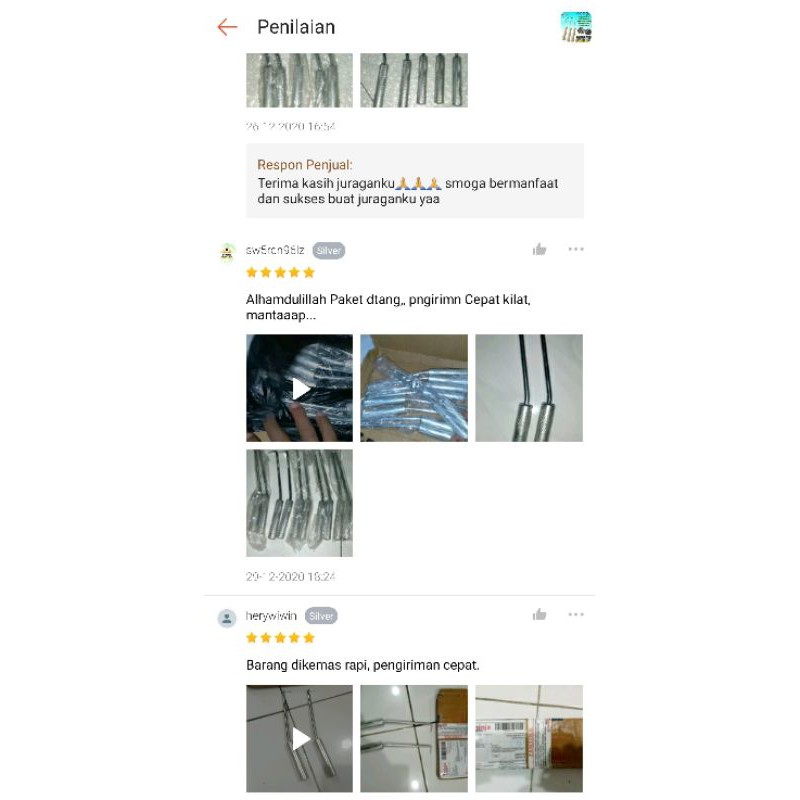Open the review photo of items in a cardboard box
The width and height of the screenshot is (800, 800).
pos(414,388)
